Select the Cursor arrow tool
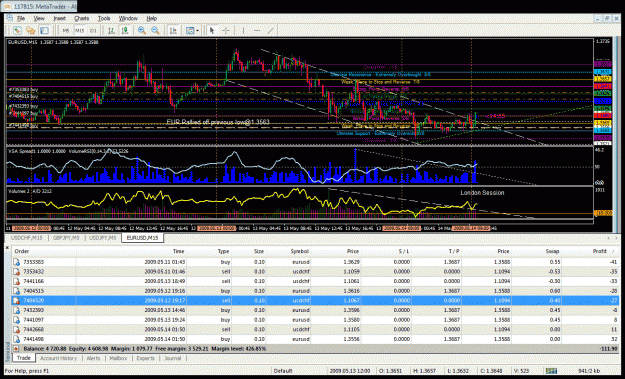This screenshot has height=379, width=625. tap(212, 30)
